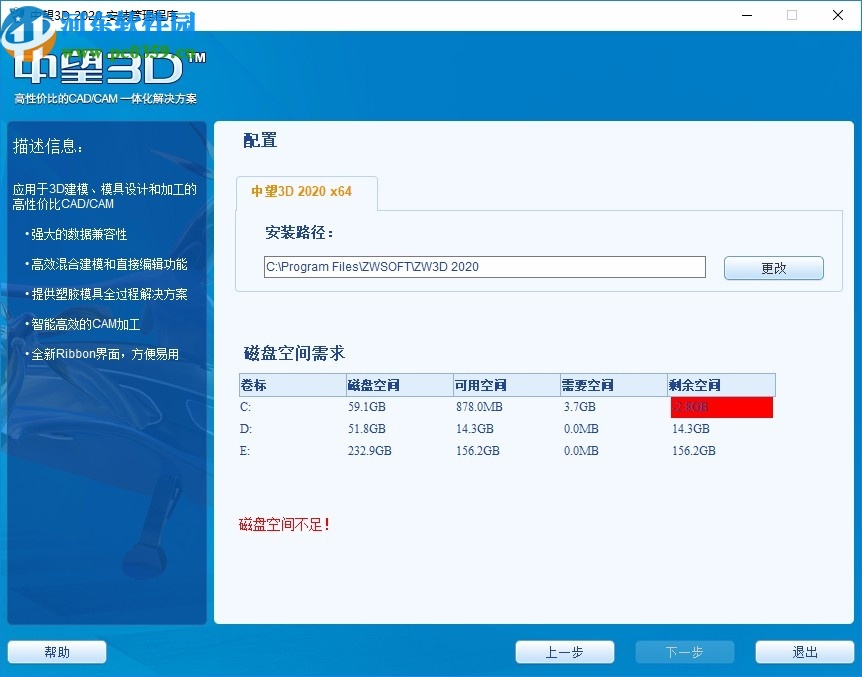The image size is (862, 677).
Task: Exit installer with the 退出 button
Action: click(x=805, y=652)
